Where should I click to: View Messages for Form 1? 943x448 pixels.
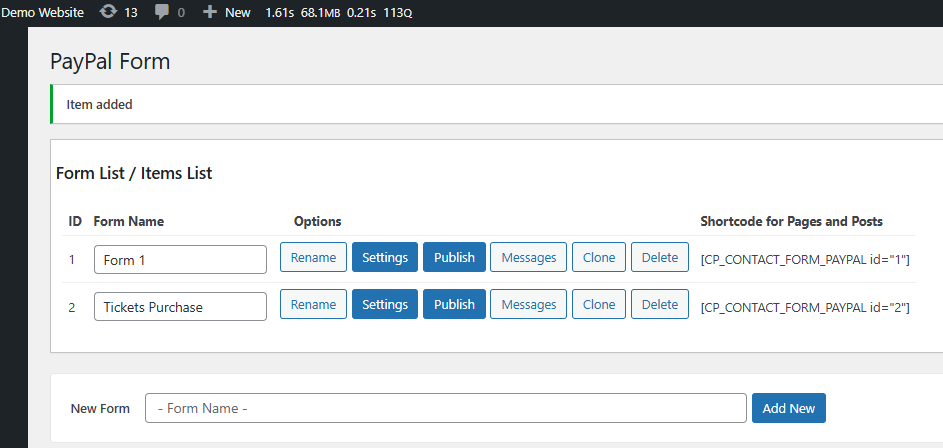pos(529,257)
